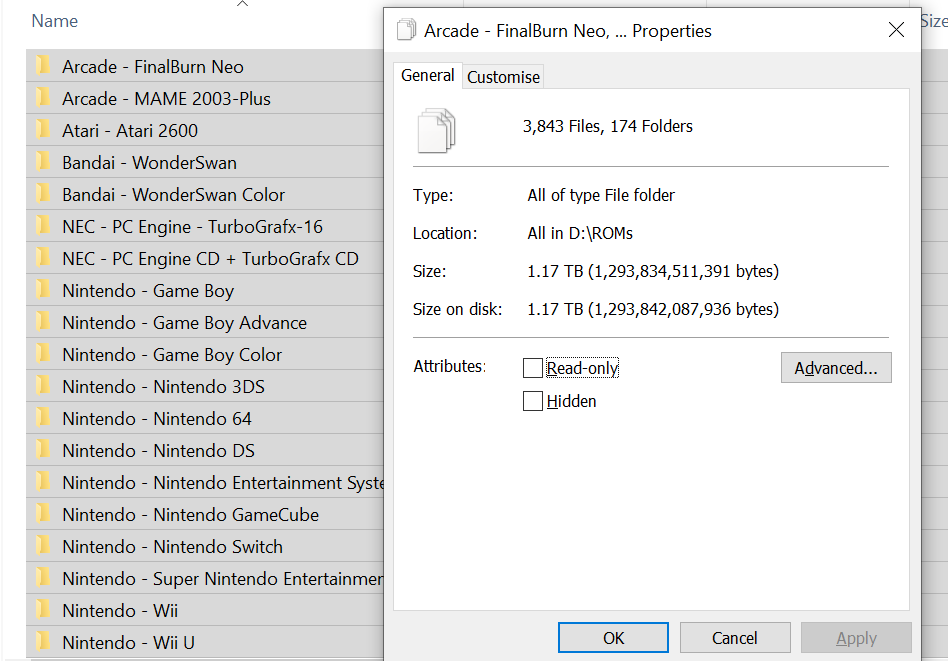Click folder icon beside Nintendo - Game Boy

pyautogui.click(x=43, y=289)
